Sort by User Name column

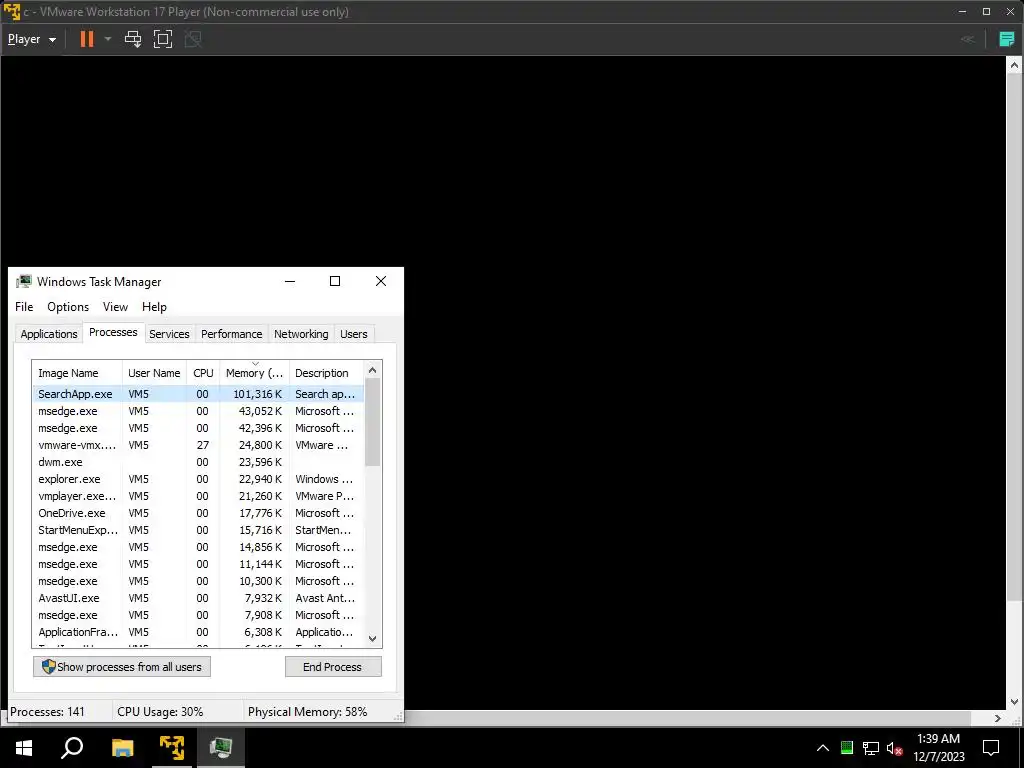click(x=154, y=373)
